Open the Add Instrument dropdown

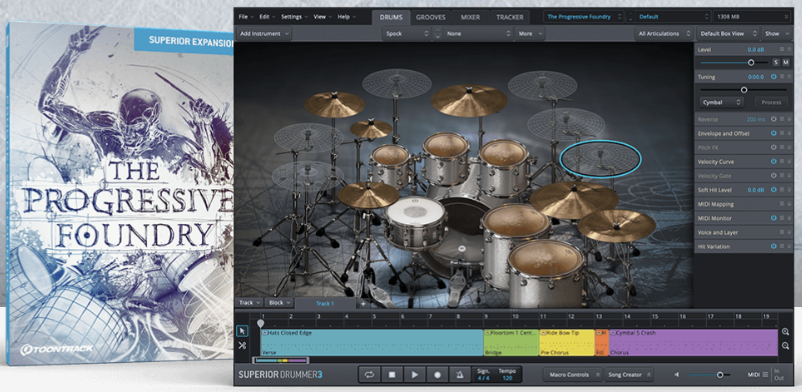(x=264, y=34)
